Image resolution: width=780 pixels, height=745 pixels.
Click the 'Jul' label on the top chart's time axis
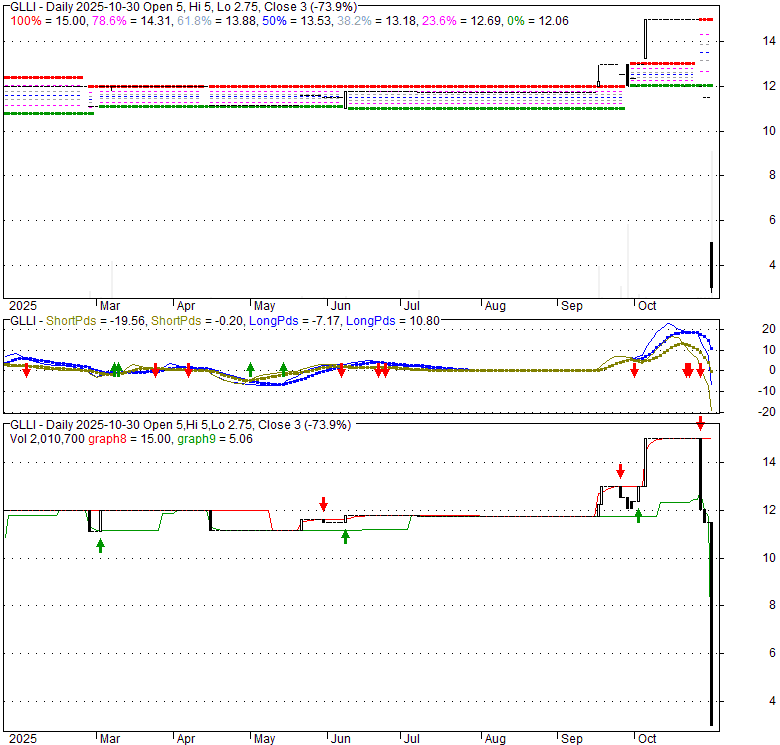(412, 306)
